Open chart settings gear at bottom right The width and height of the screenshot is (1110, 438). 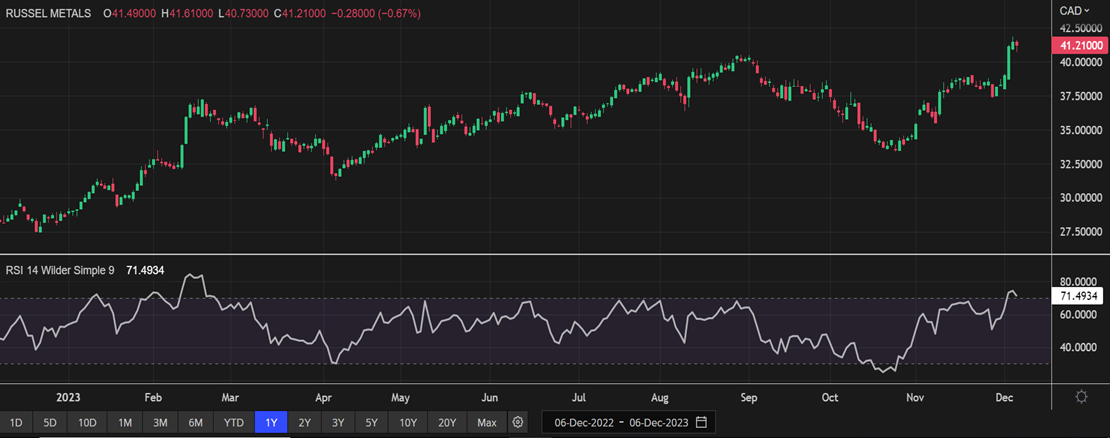[x=1081, y=397]
